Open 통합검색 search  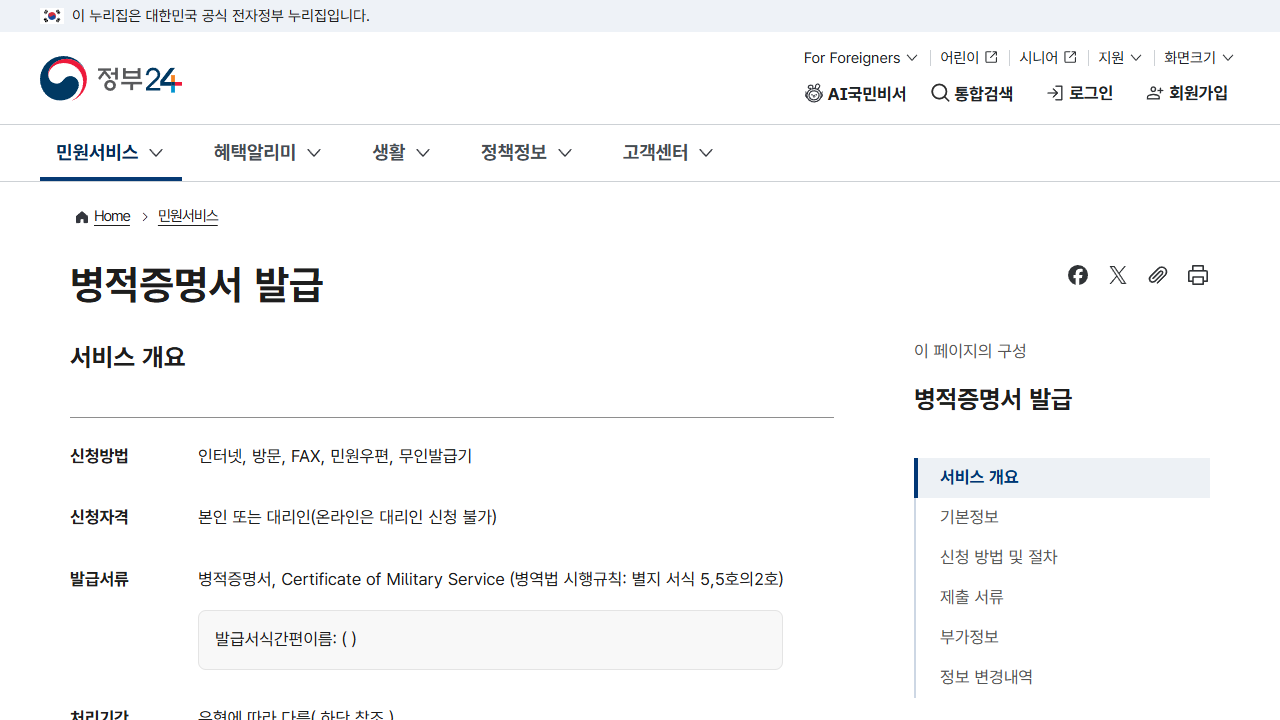tap(972, 94)
